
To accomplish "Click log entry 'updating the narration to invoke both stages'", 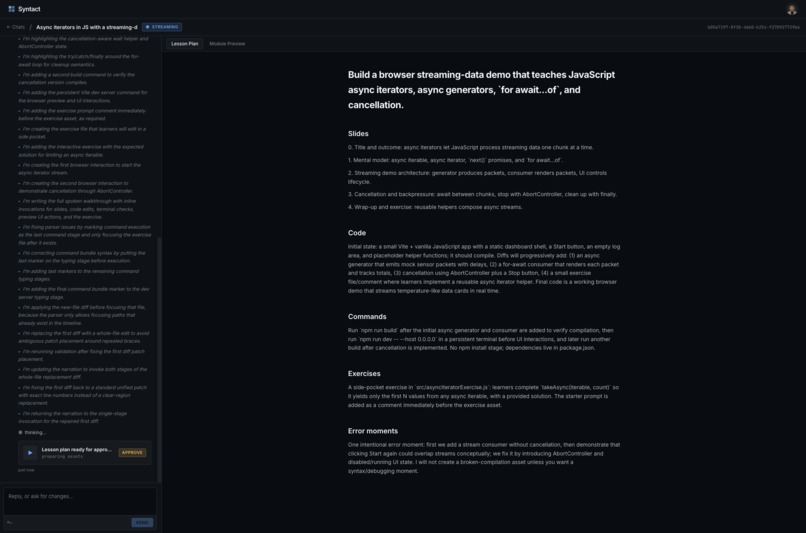I will 83,373.
